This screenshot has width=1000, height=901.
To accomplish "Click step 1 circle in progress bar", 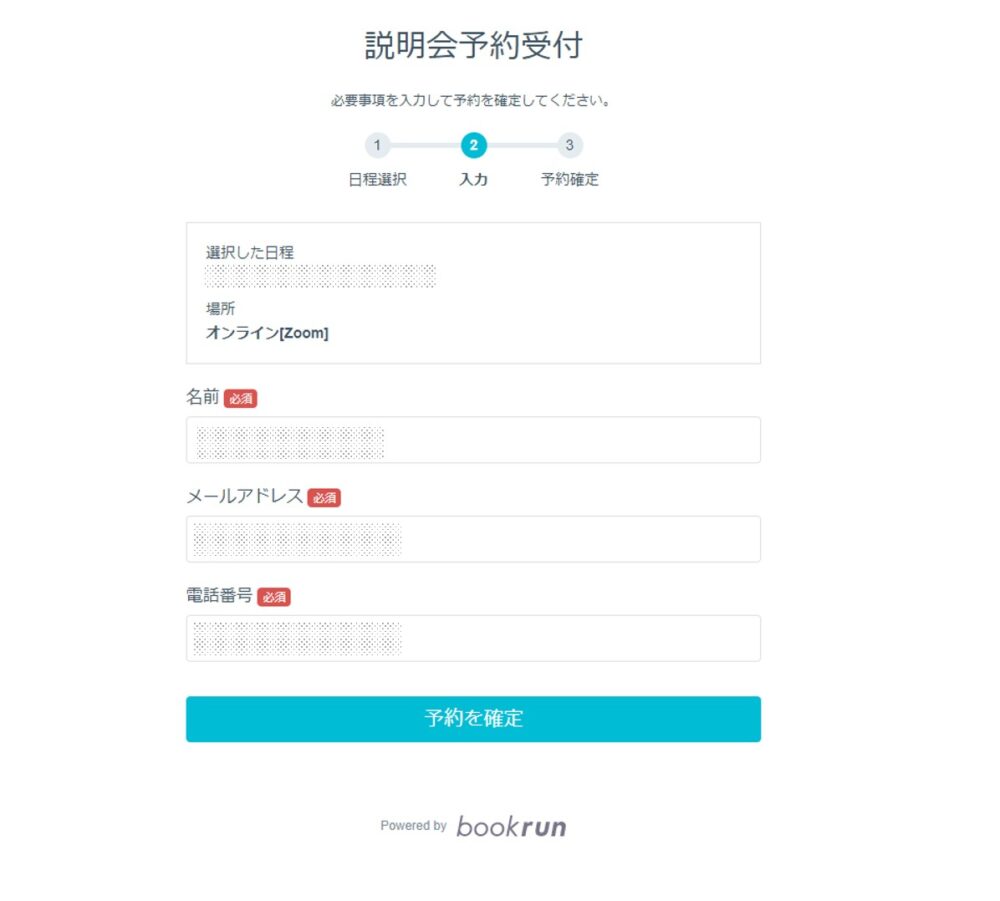I will click(x=377, y=145).
